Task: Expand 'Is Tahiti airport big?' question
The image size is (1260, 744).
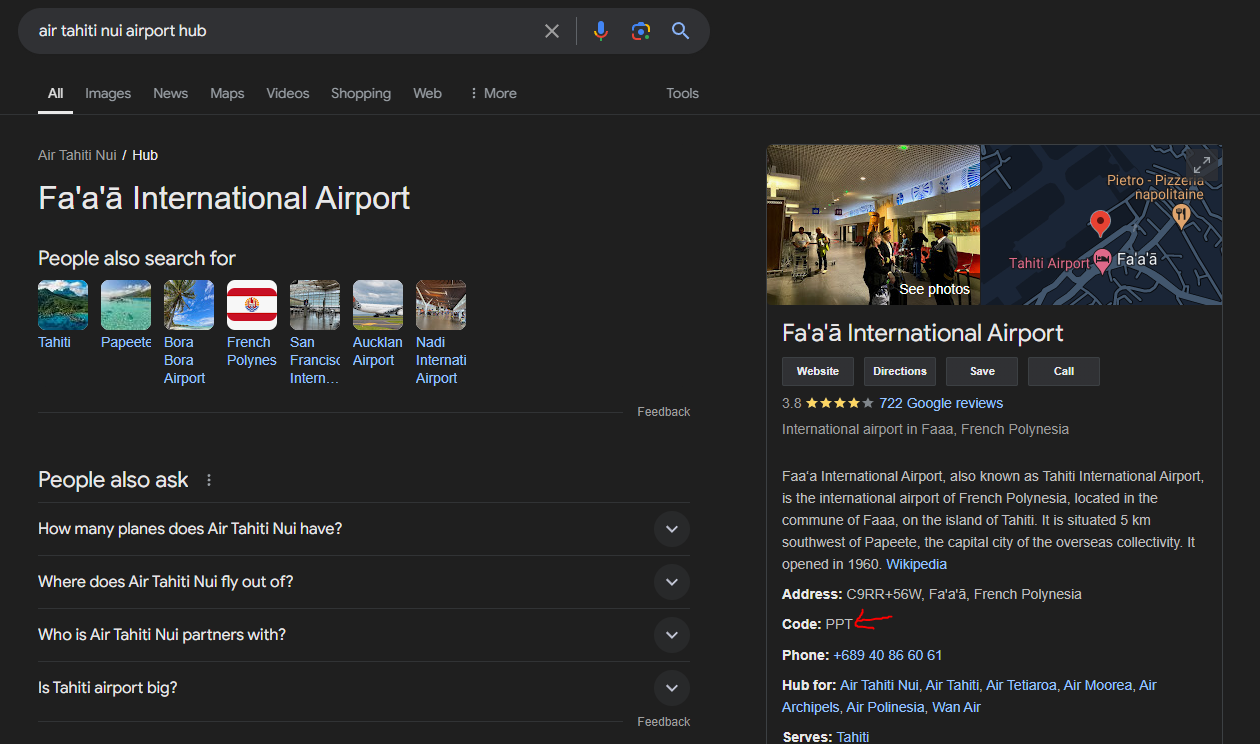Action: point(671,688)
